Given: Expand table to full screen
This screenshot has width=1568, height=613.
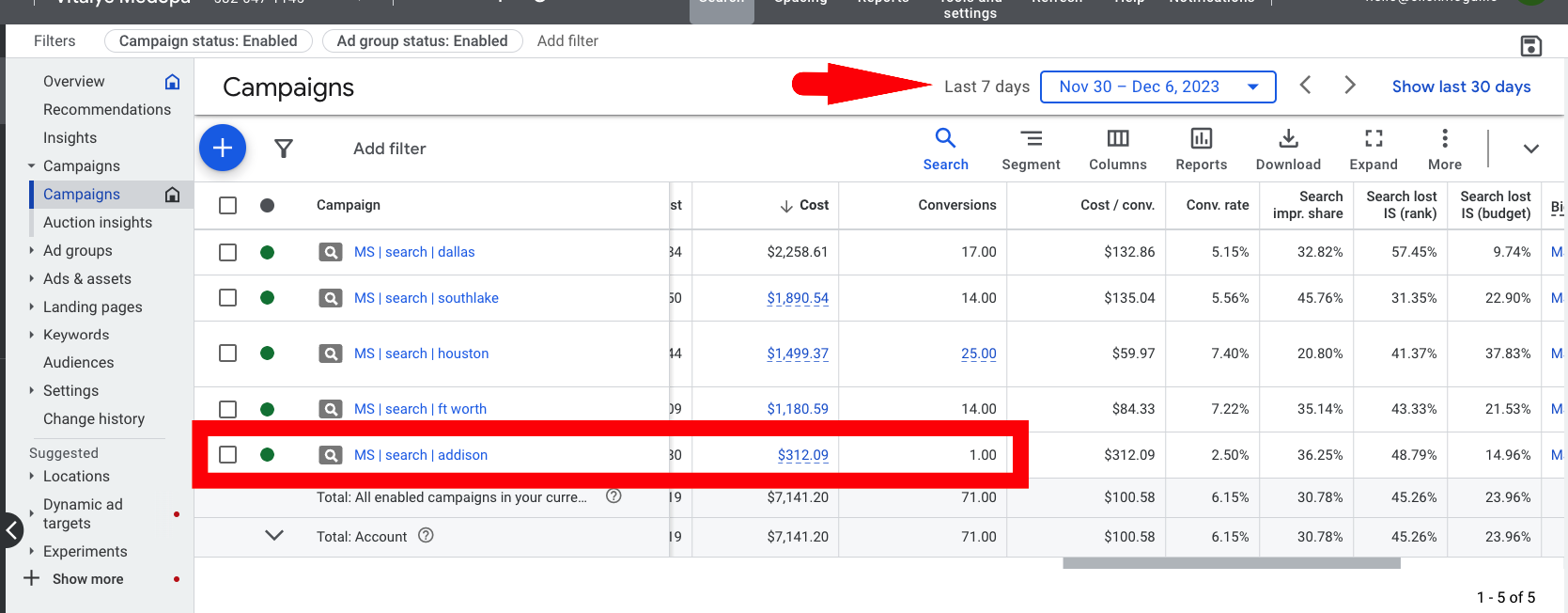Looking at the screenshot, I should click(x=1374, y=149).
